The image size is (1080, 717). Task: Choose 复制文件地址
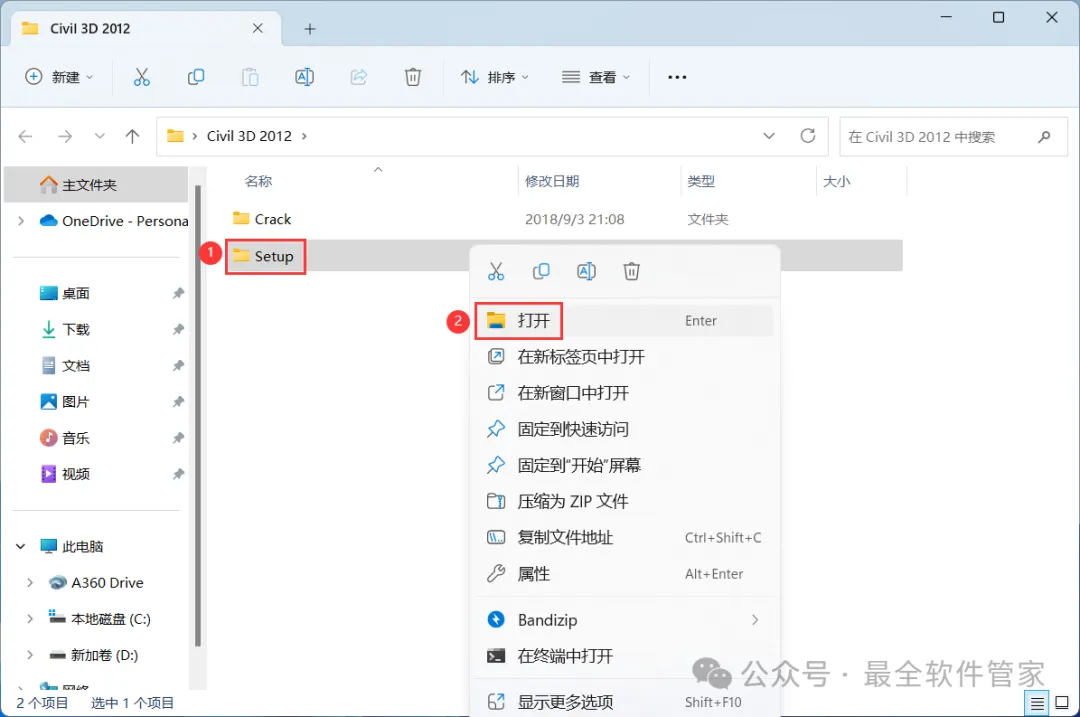pos(625,538)
